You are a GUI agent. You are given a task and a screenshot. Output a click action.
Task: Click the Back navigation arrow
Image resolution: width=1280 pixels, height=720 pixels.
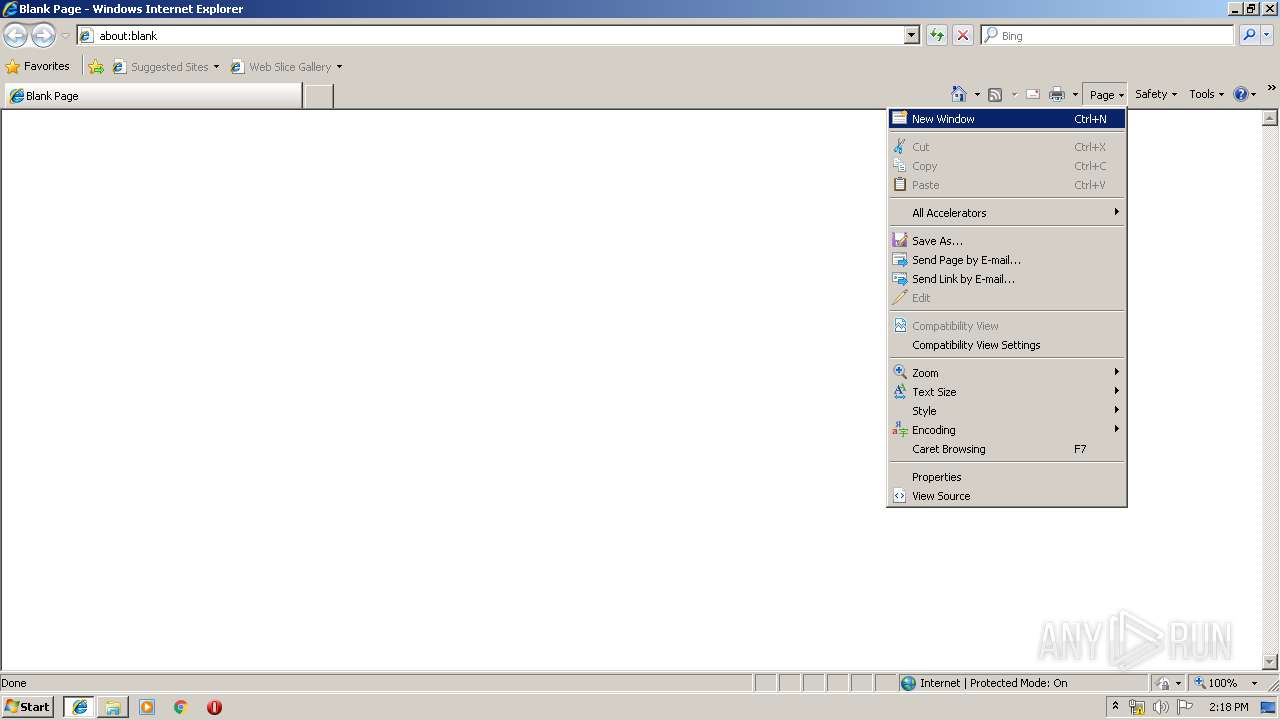[x=15, y=36]
